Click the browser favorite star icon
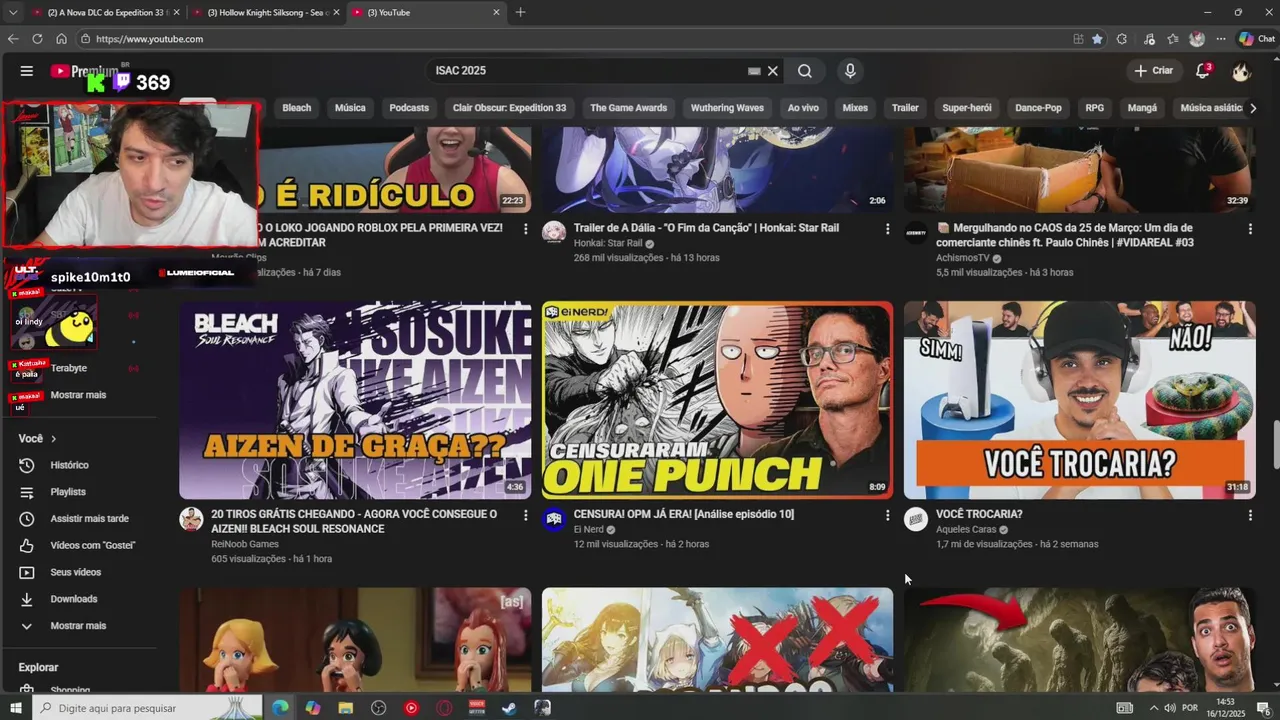 pos(1097,39)
